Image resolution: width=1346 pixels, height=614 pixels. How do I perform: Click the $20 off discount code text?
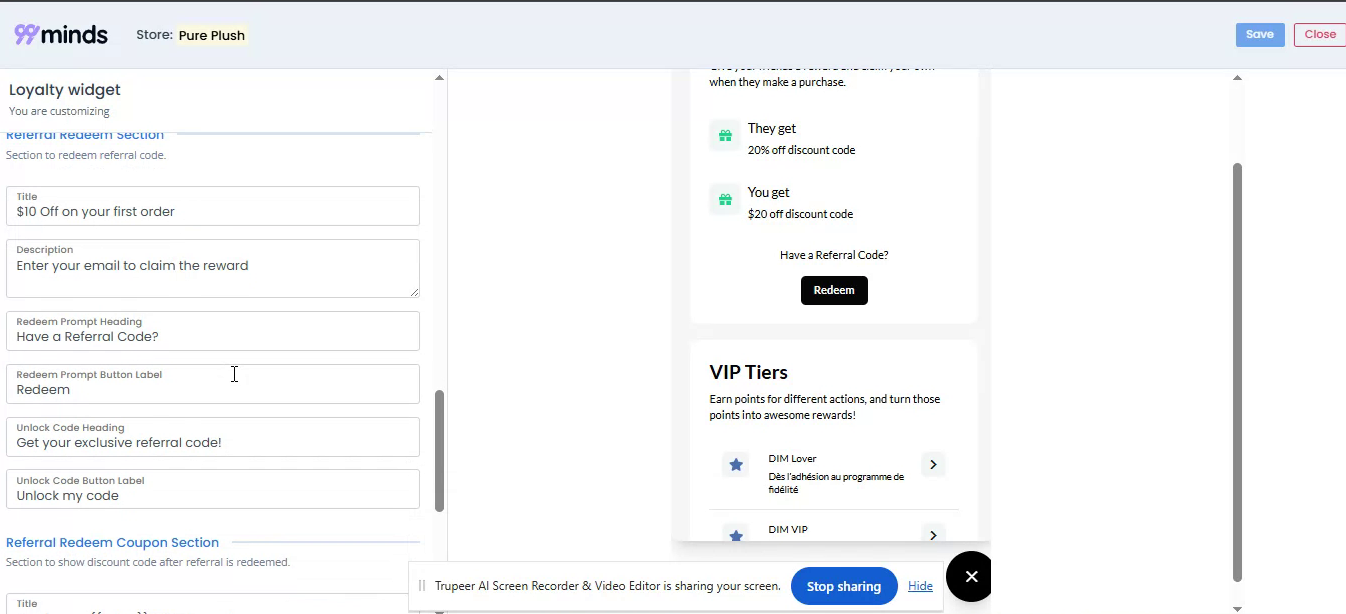(800, 214)
